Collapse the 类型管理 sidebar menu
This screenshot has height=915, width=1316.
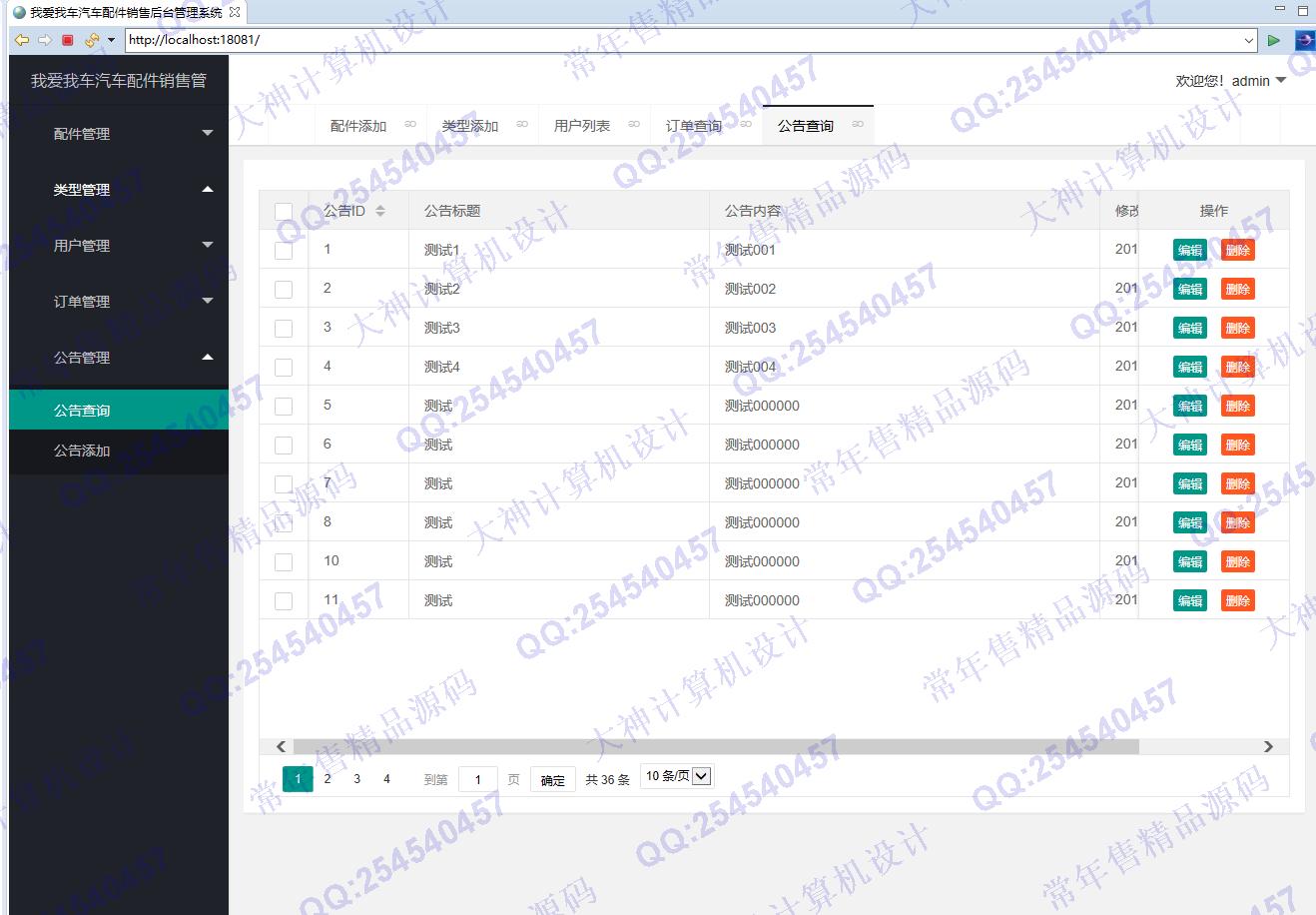pyautogui.click(x=119, y=189)
